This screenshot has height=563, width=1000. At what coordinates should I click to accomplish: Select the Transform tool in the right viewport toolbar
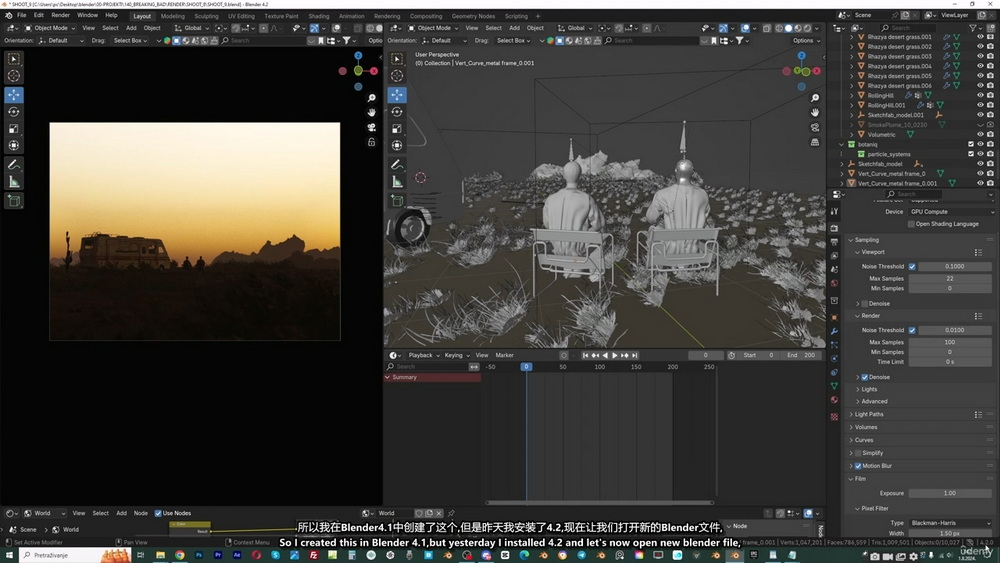point(397,145)
